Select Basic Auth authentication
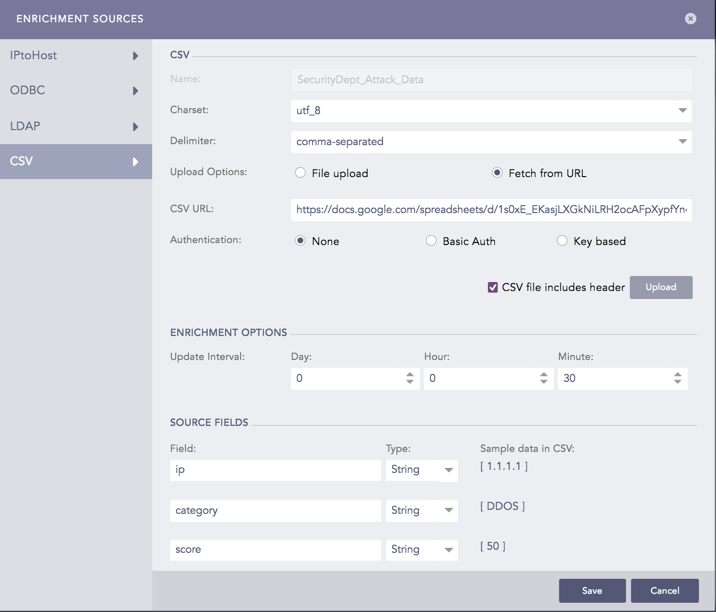Viewport: 716px width, 612px height. coord(431,240)
